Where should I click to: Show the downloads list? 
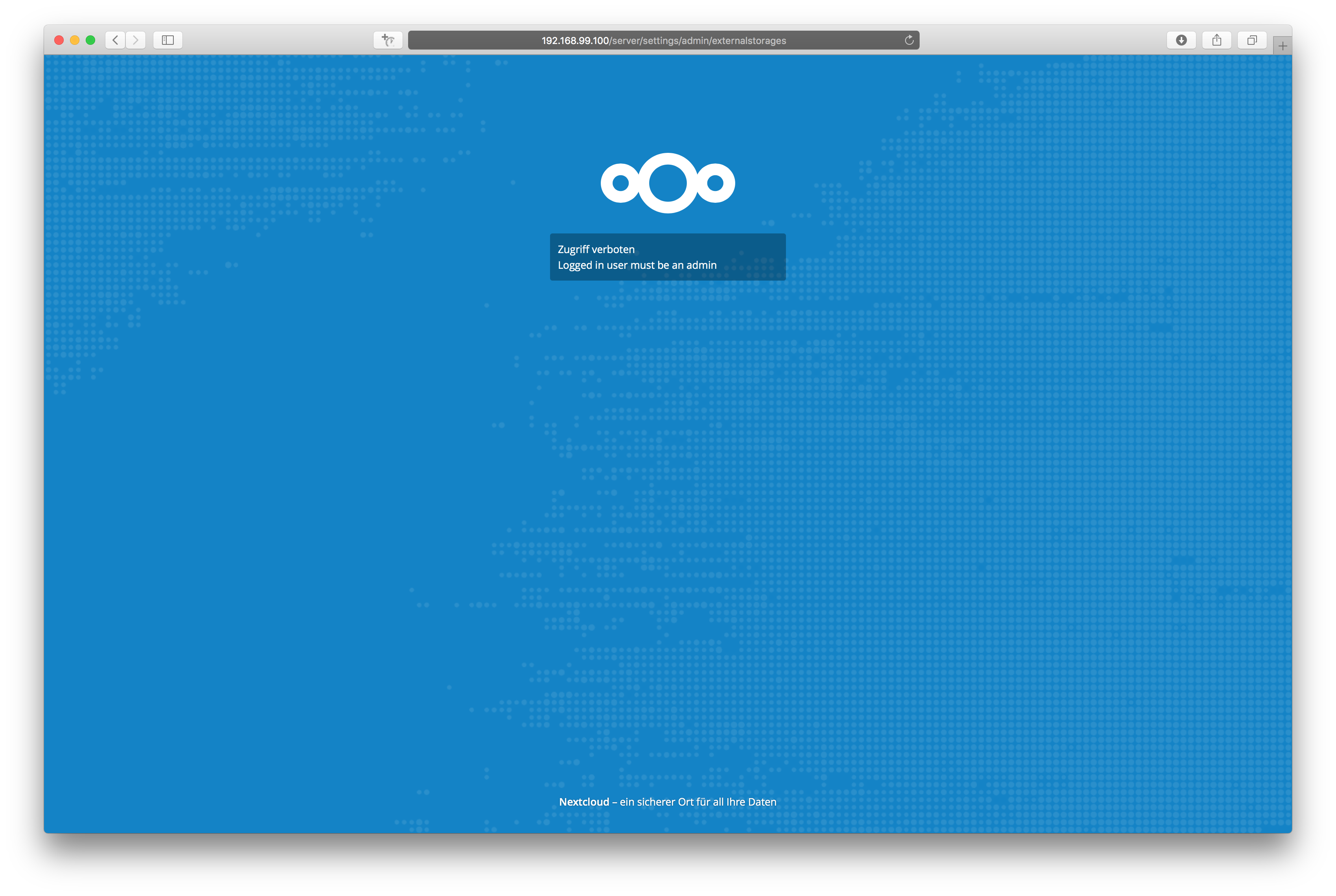[1181, 40]
